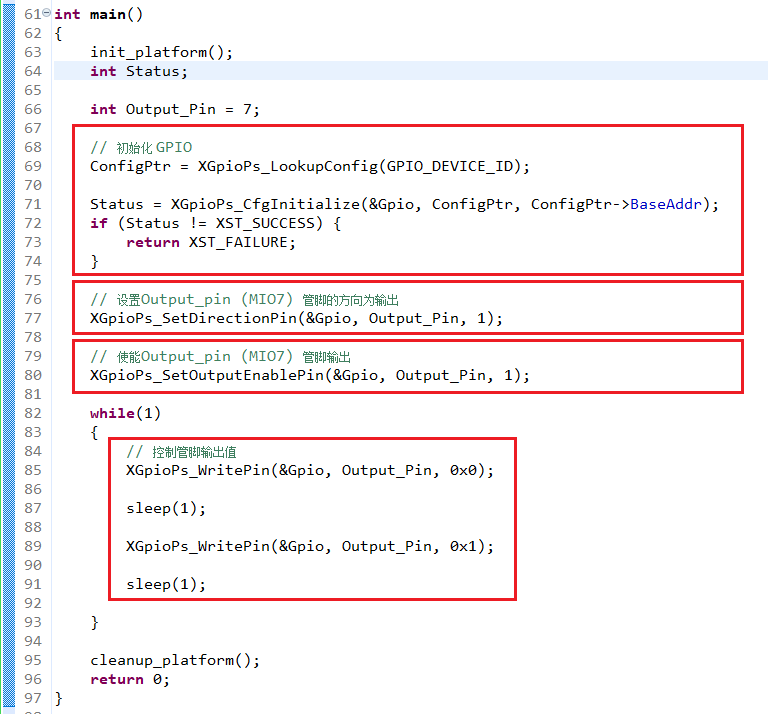Click 'return 0;' statement
This screenshot has width=768, height=714.
(x=130, y=680)
